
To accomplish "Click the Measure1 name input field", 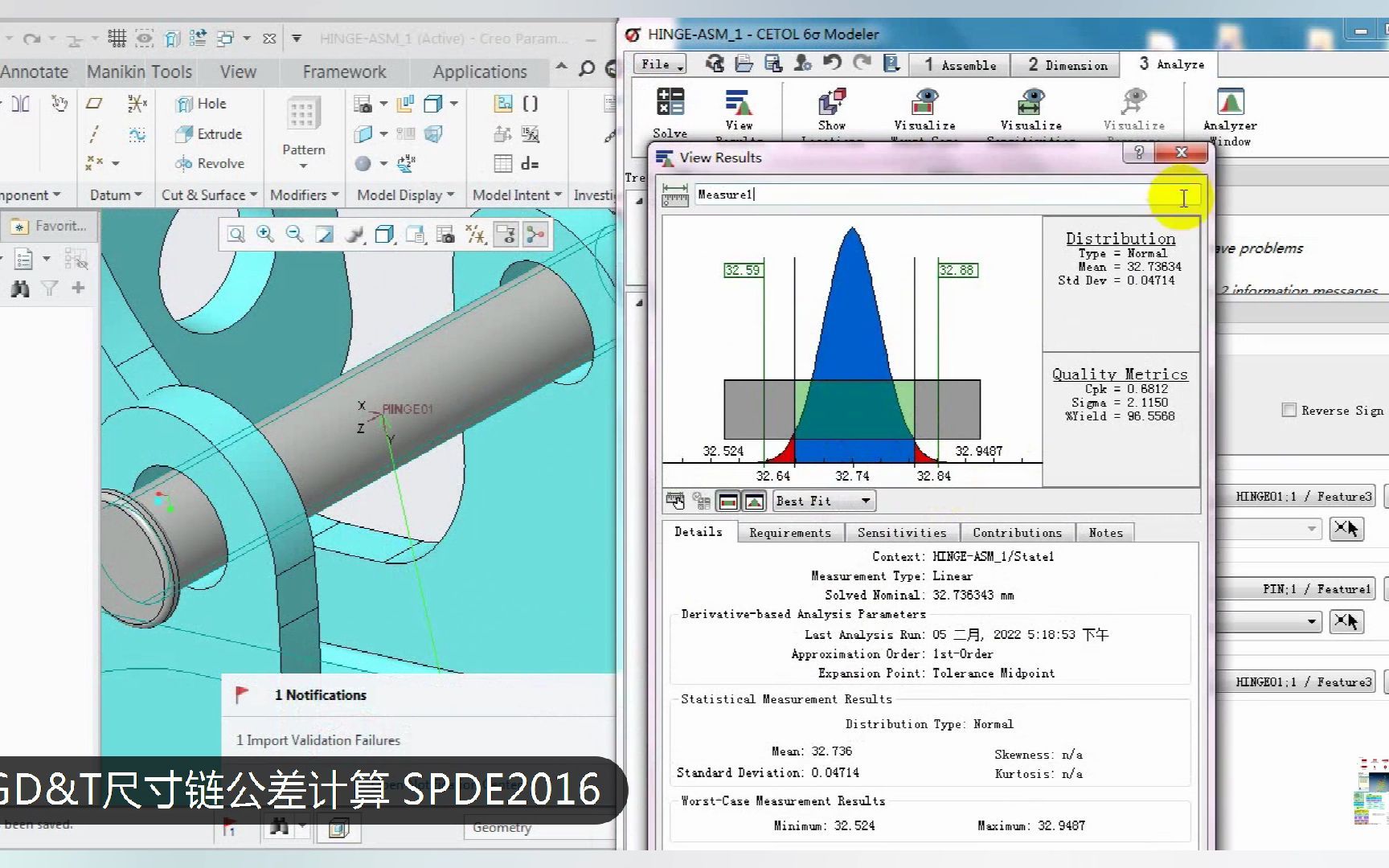I will 924,194.
